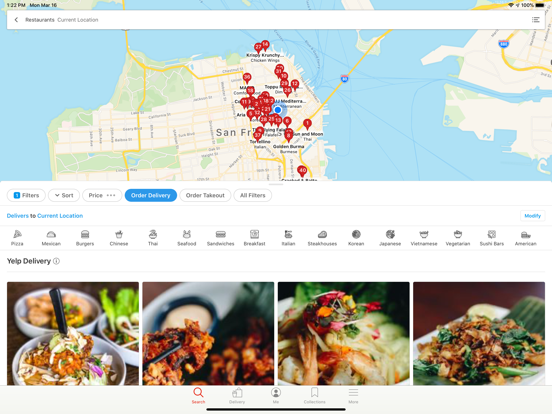
Task: Expand the Sort dropdown
Action: [x=64, y=195]
